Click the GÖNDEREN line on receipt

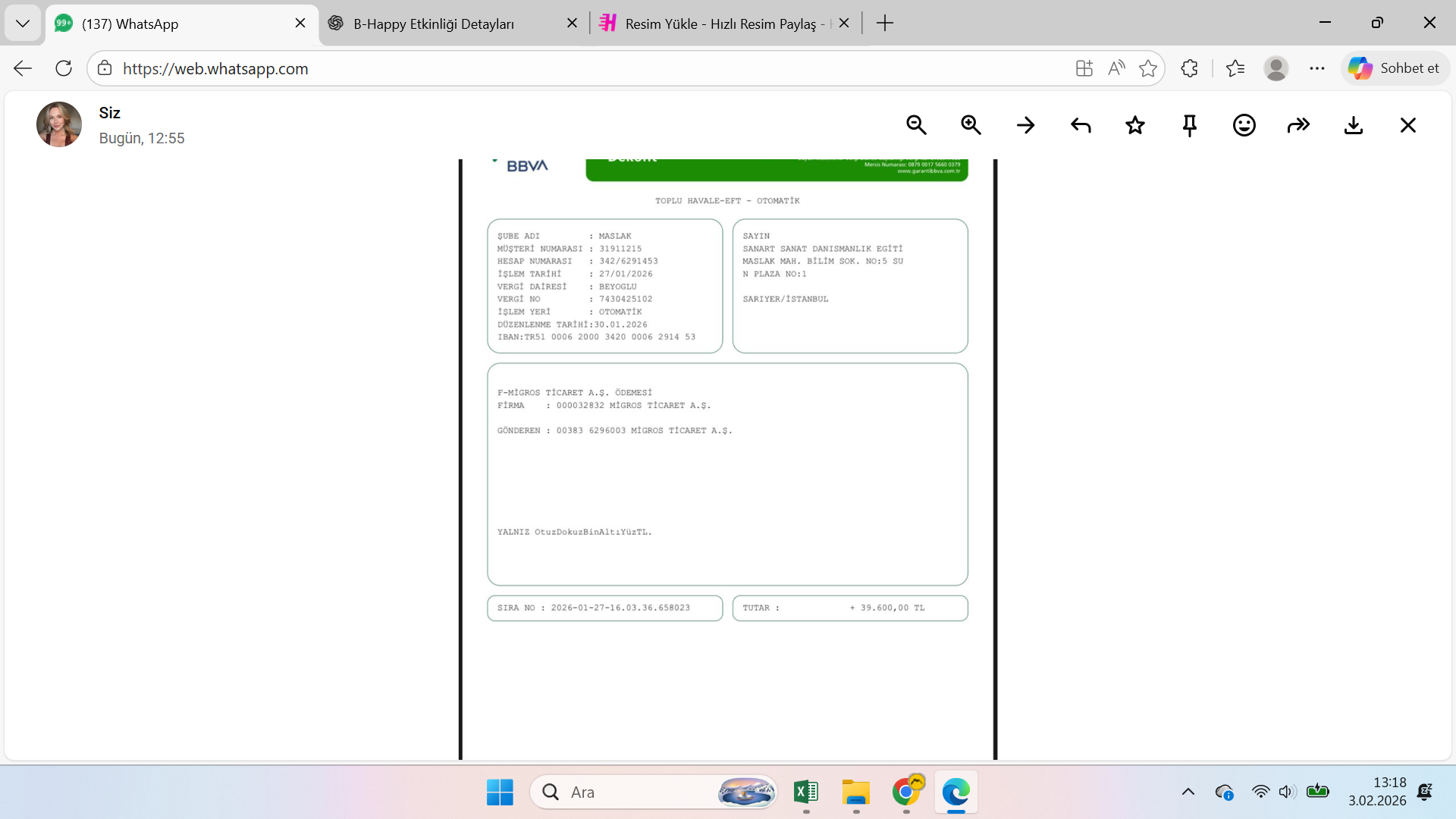[615, 431]
